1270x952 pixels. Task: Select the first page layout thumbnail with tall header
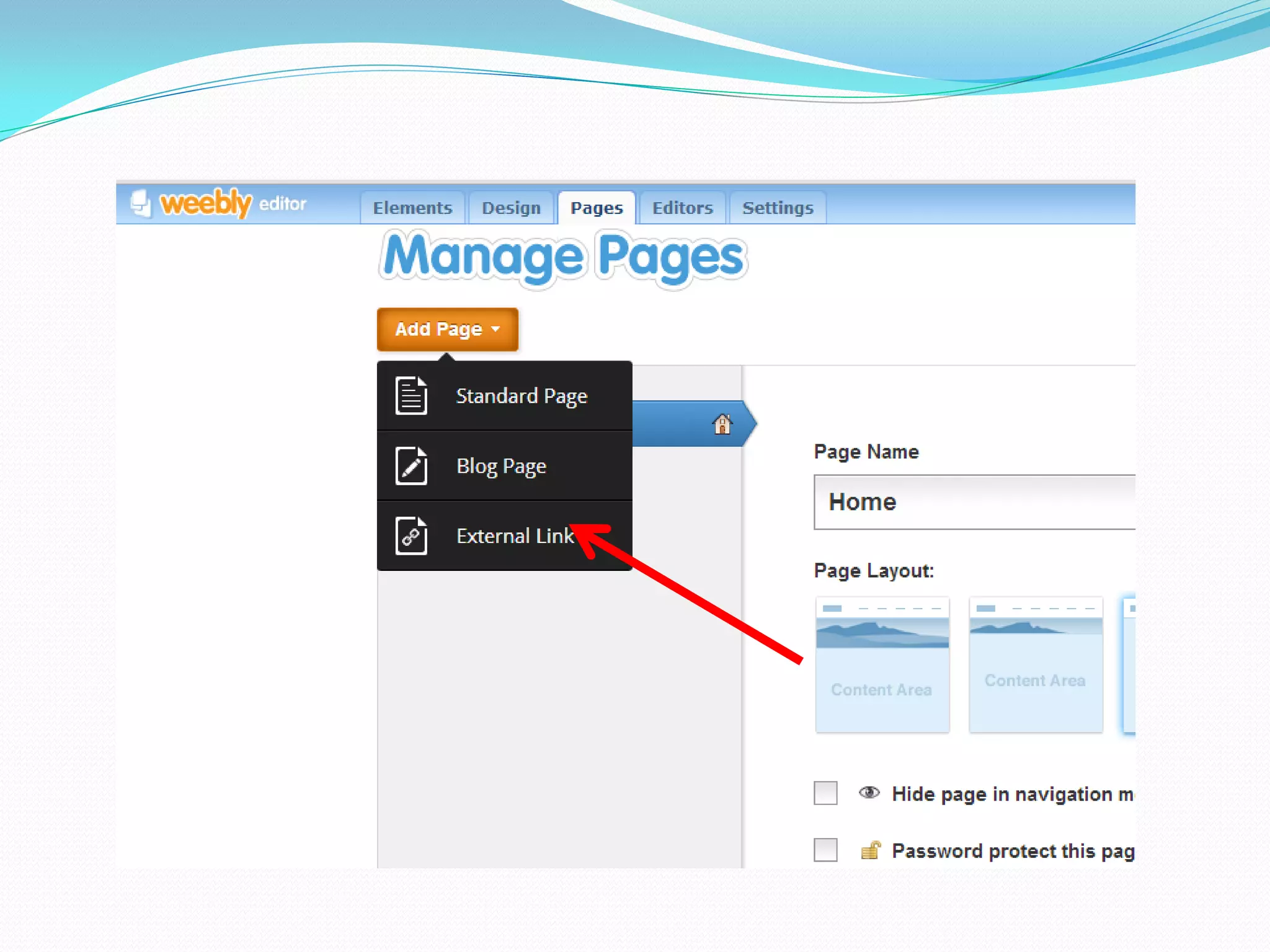click(x=882, y=664)
